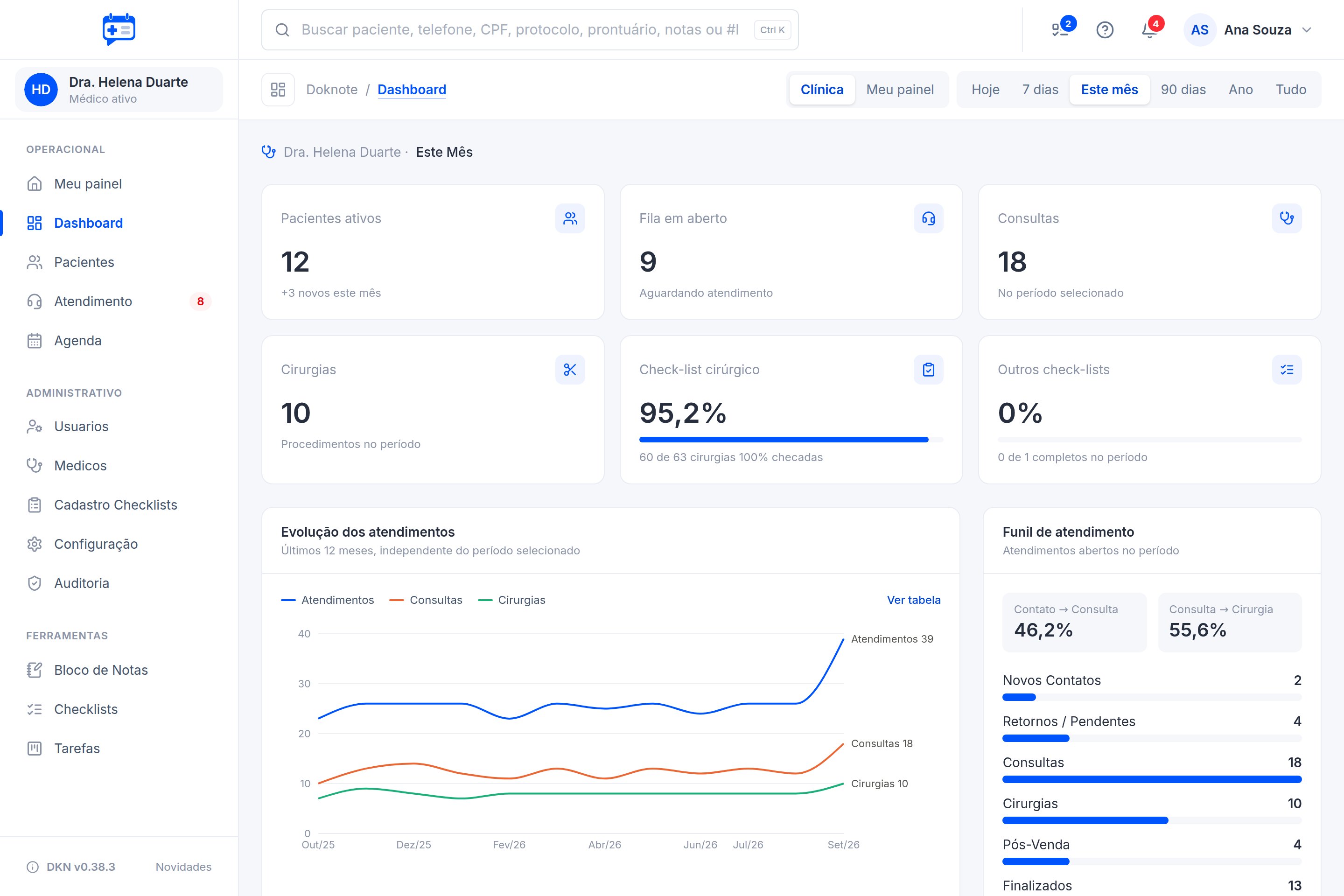Toggle the Atendimentos chart legend

tap(328, 600)
